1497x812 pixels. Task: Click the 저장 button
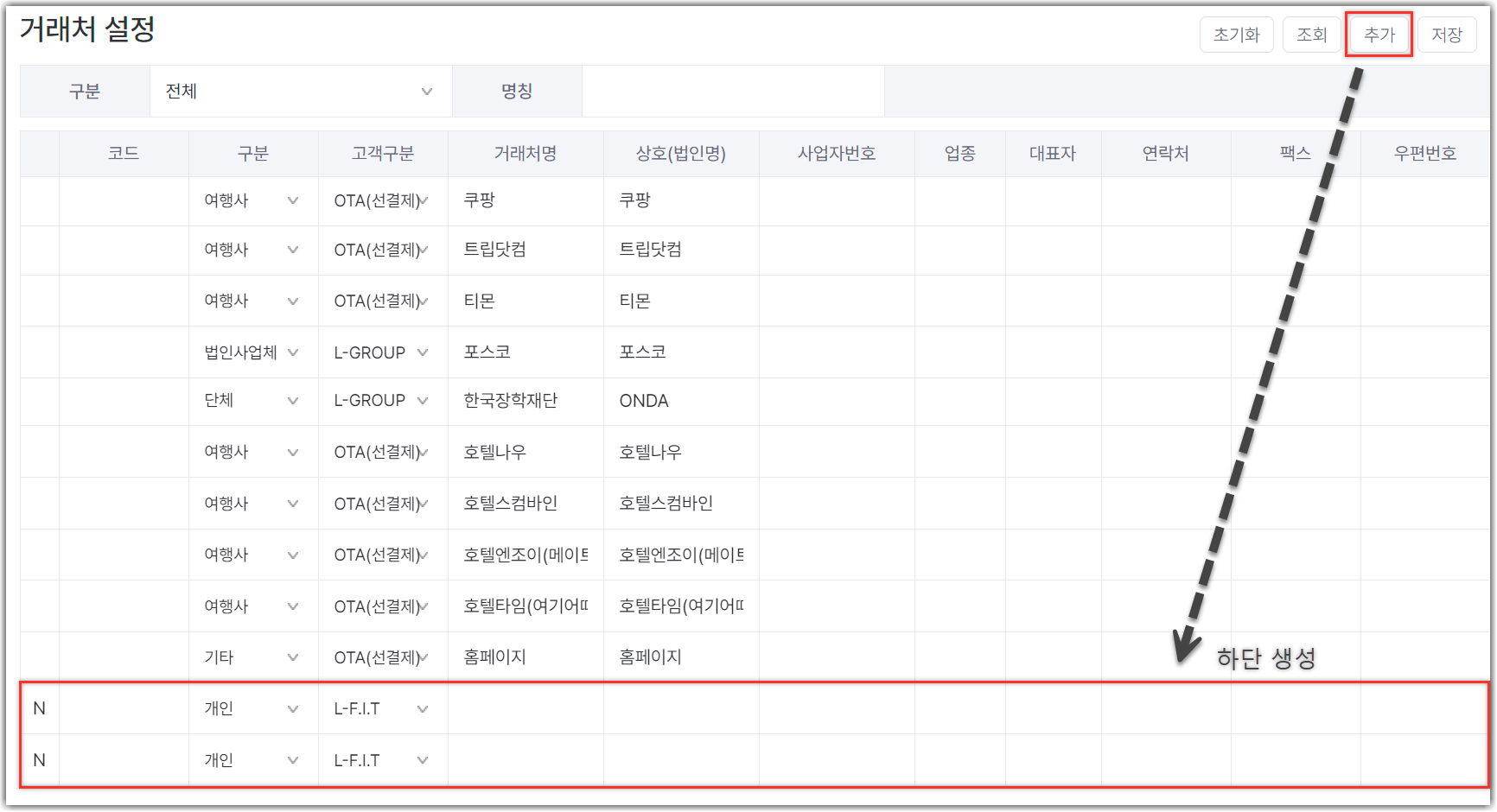click(x=1447, y=35)
